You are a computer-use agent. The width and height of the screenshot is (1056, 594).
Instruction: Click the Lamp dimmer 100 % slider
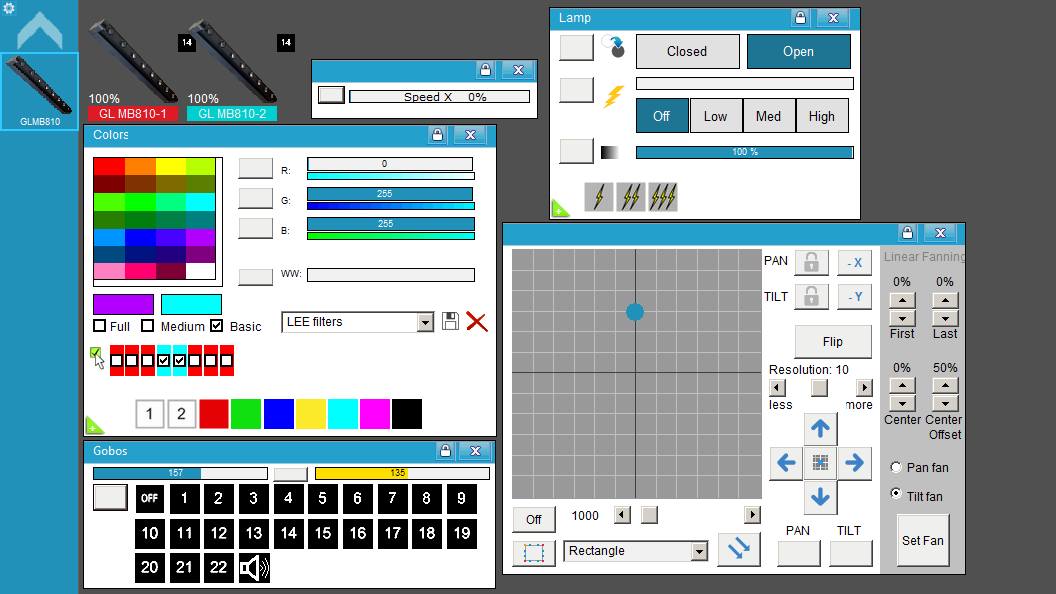pos(745,152)
